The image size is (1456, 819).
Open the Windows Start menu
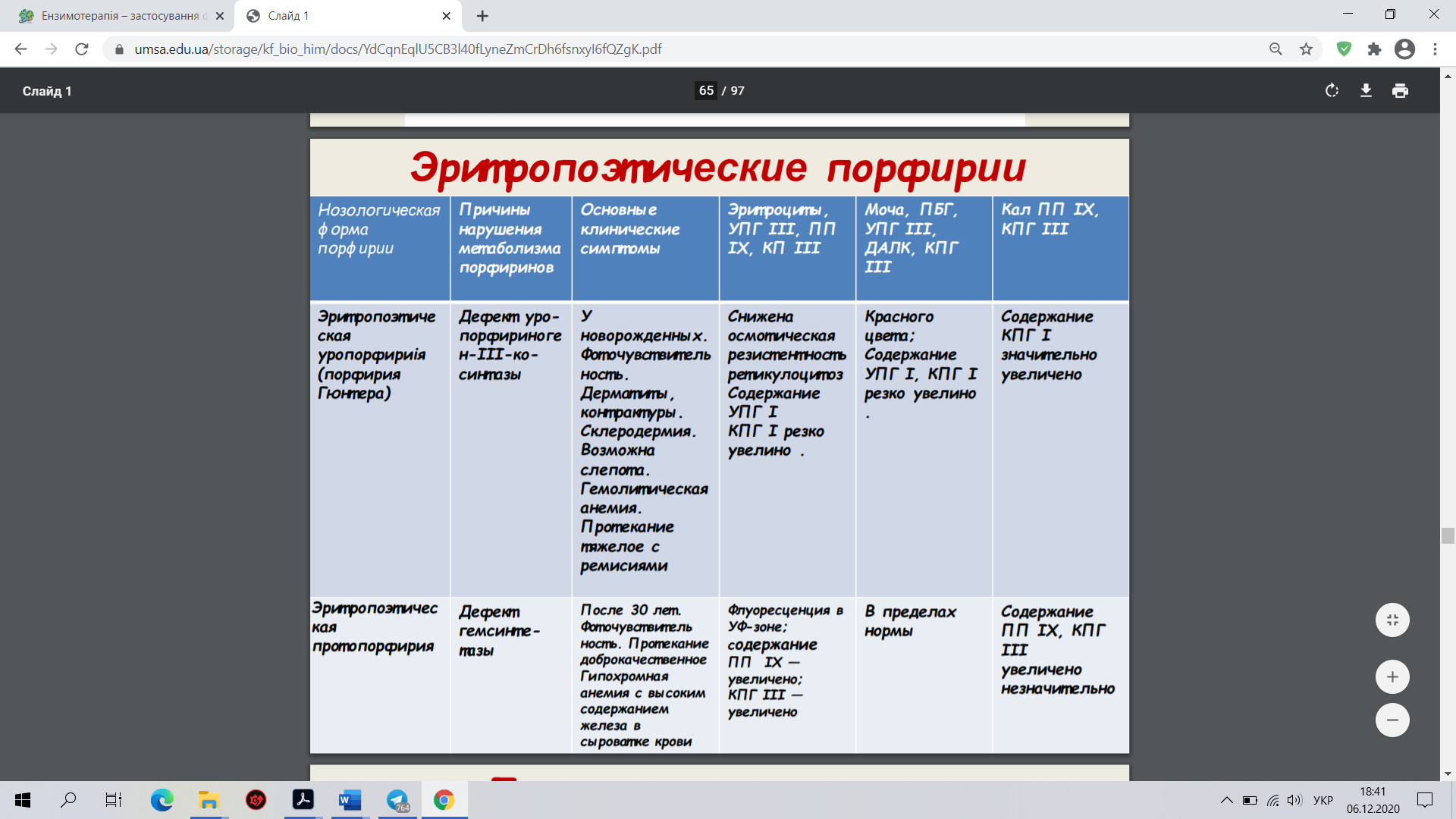point(23,800)
